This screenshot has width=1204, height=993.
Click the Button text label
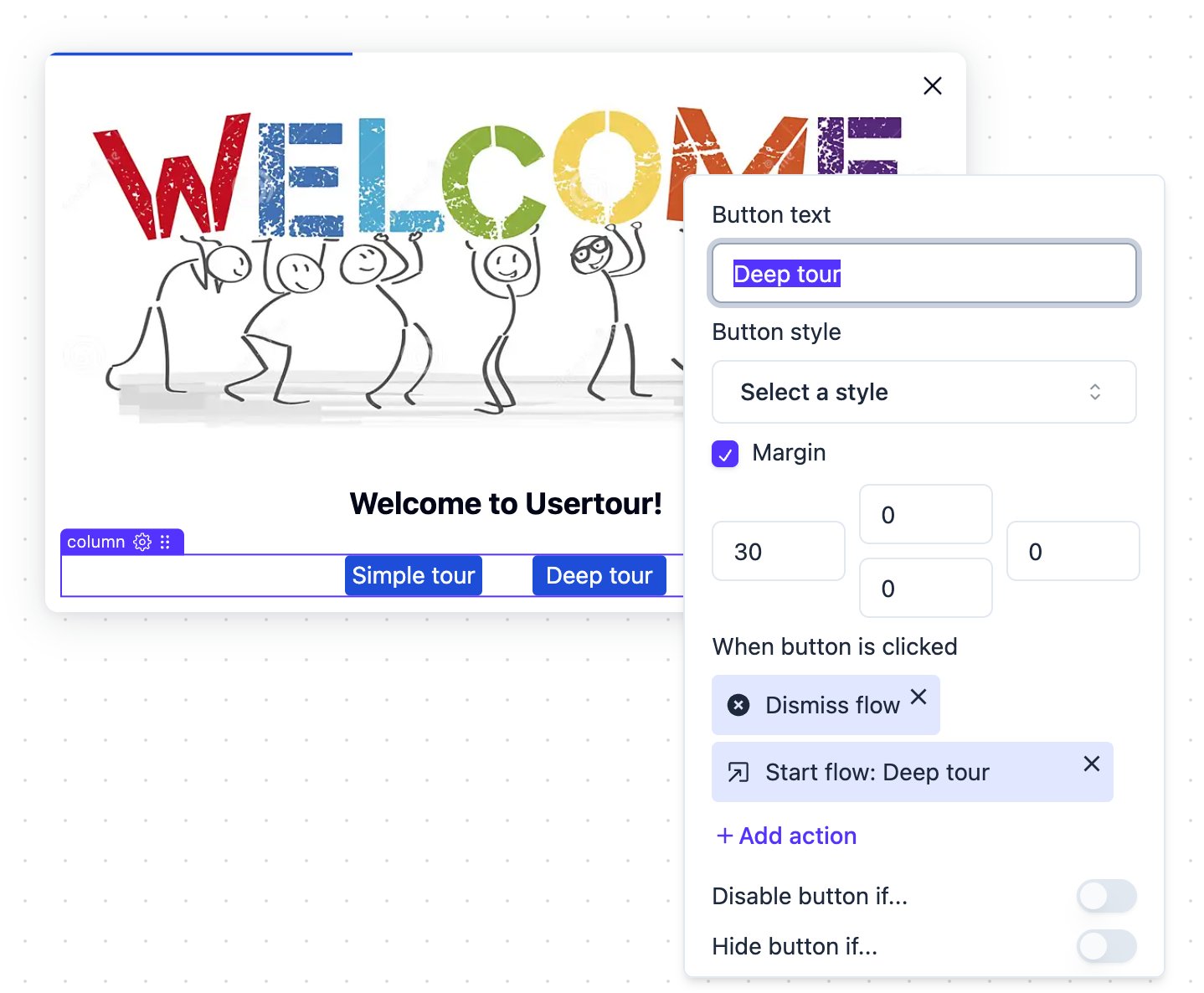coord(771,214)
